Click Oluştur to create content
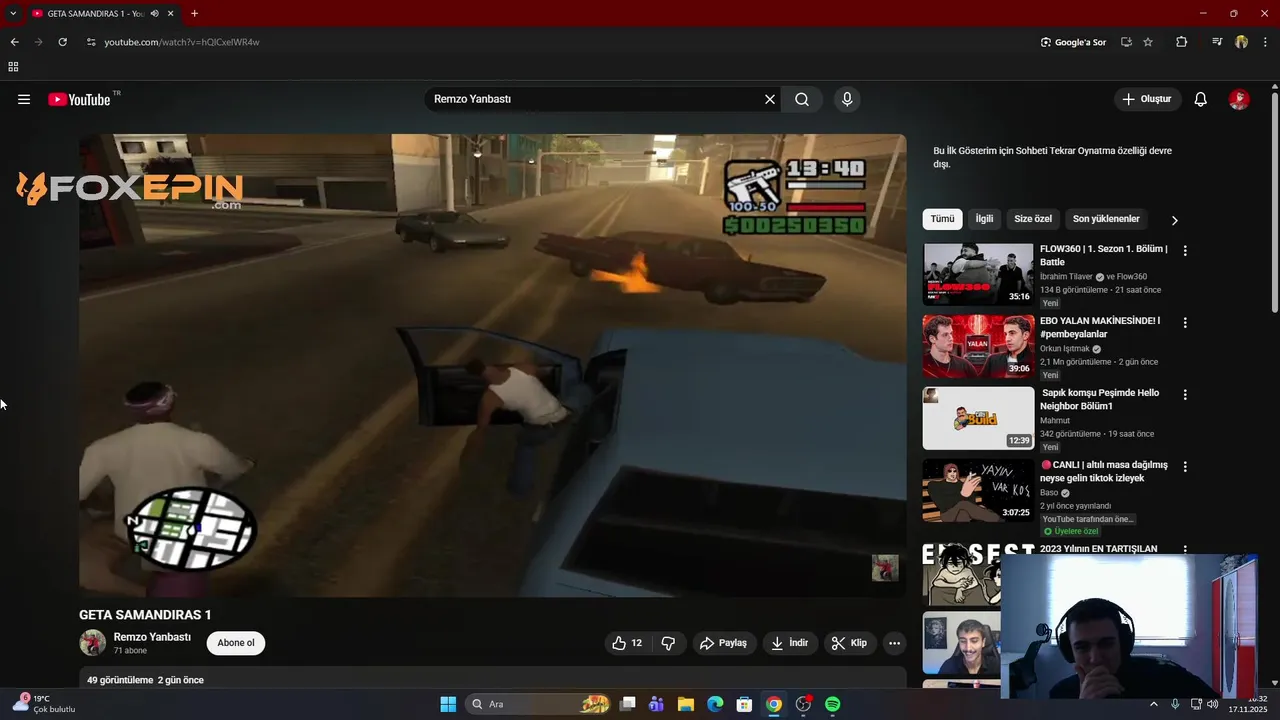 [x=1147, y=99]
